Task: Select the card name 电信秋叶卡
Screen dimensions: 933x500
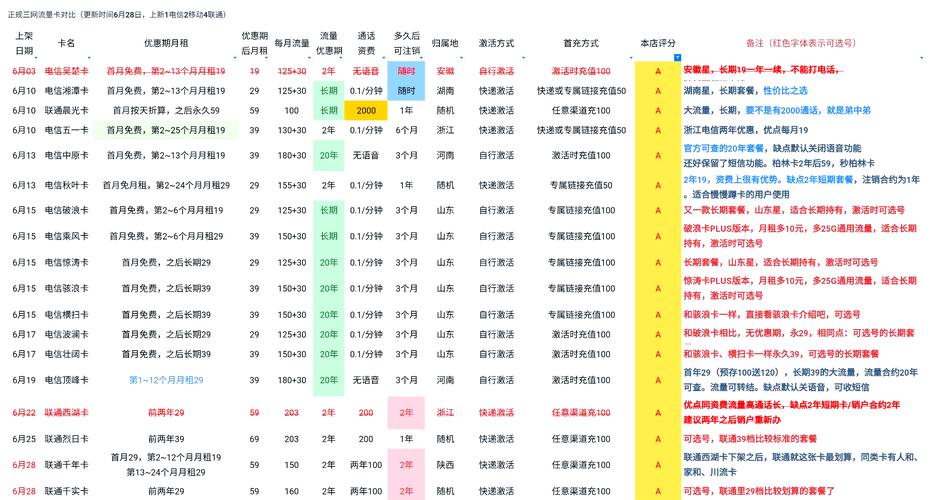Action: click(x=67, y=185)
